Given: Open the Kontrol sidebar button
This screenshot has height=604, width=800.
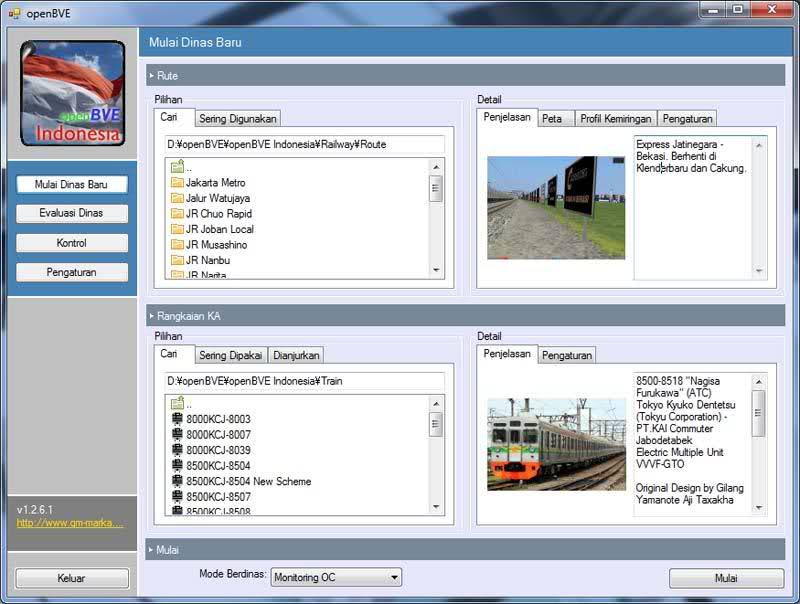Looking at the screenshot, I should (71, 243).
